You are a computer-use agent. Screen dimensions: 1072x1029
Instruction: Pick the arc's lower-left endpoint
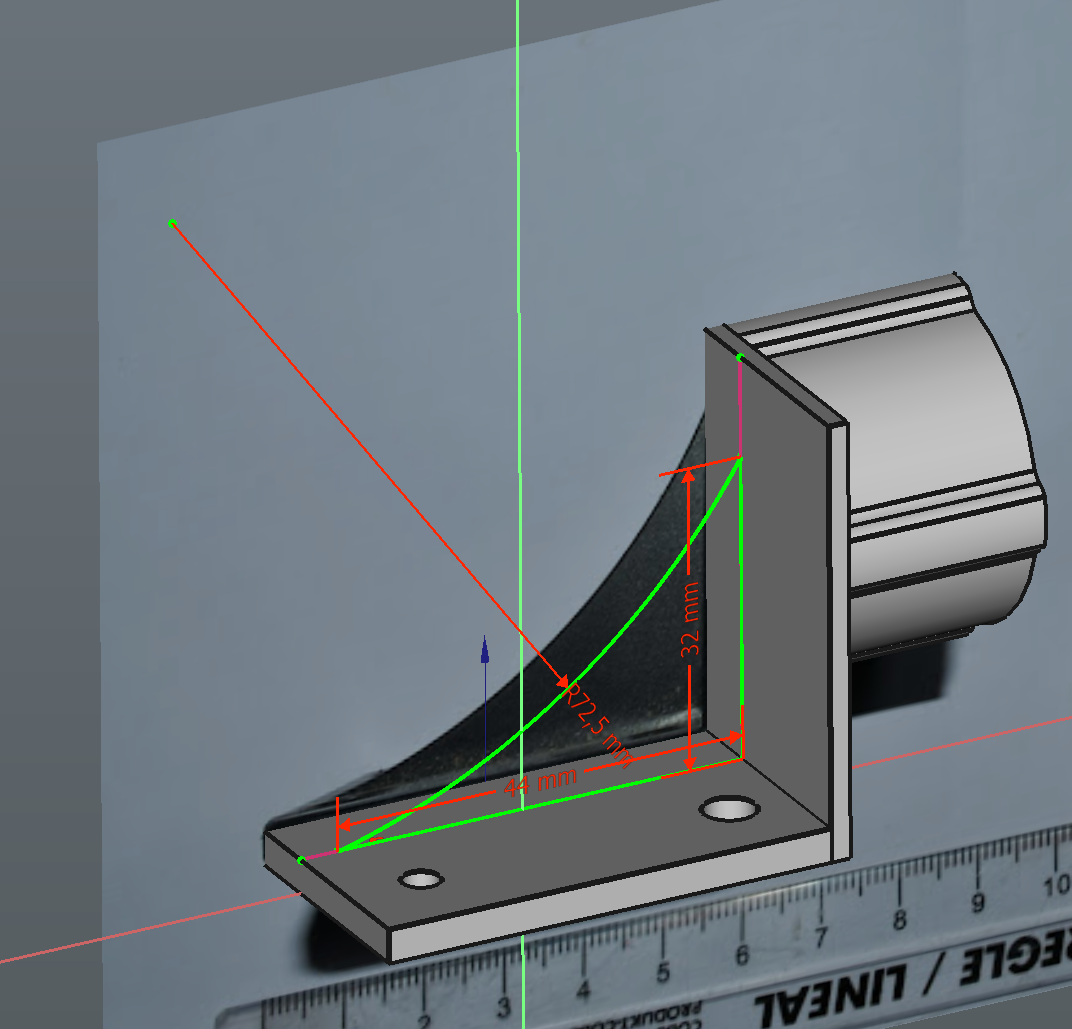click(338, 851)
